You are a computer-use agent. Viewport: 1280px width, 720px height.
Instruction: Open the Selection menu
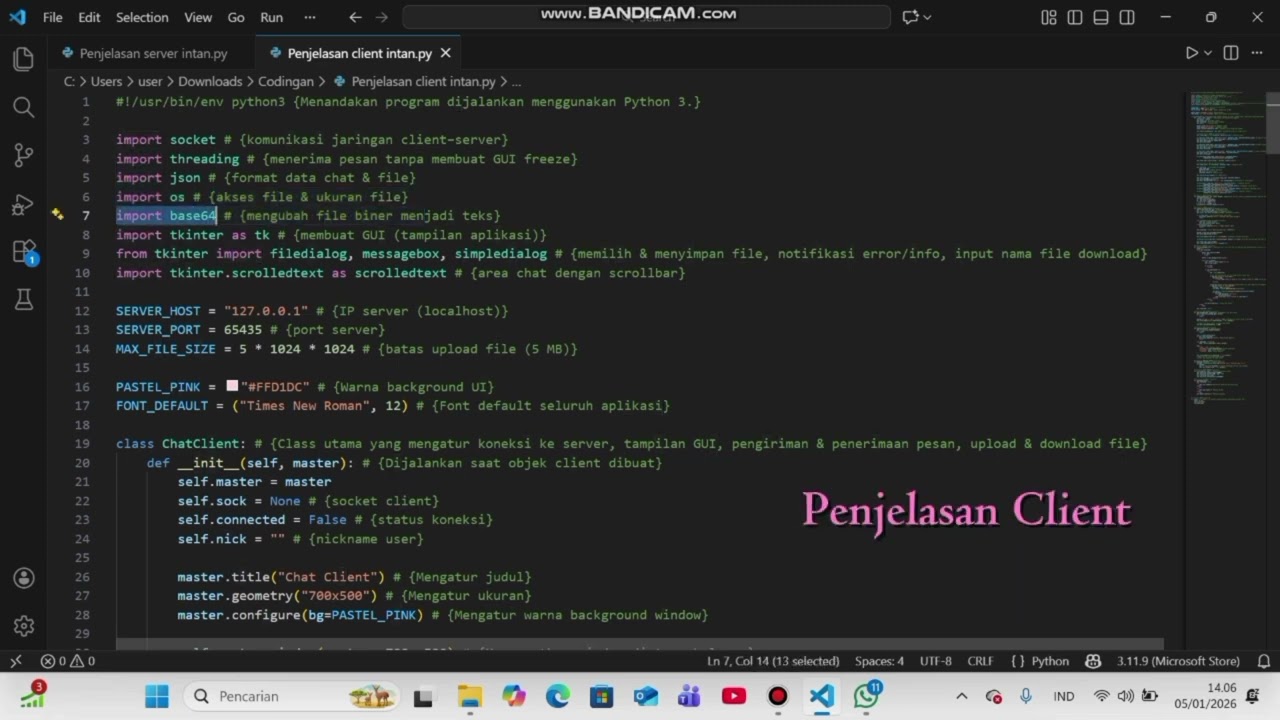pos(142,17)
